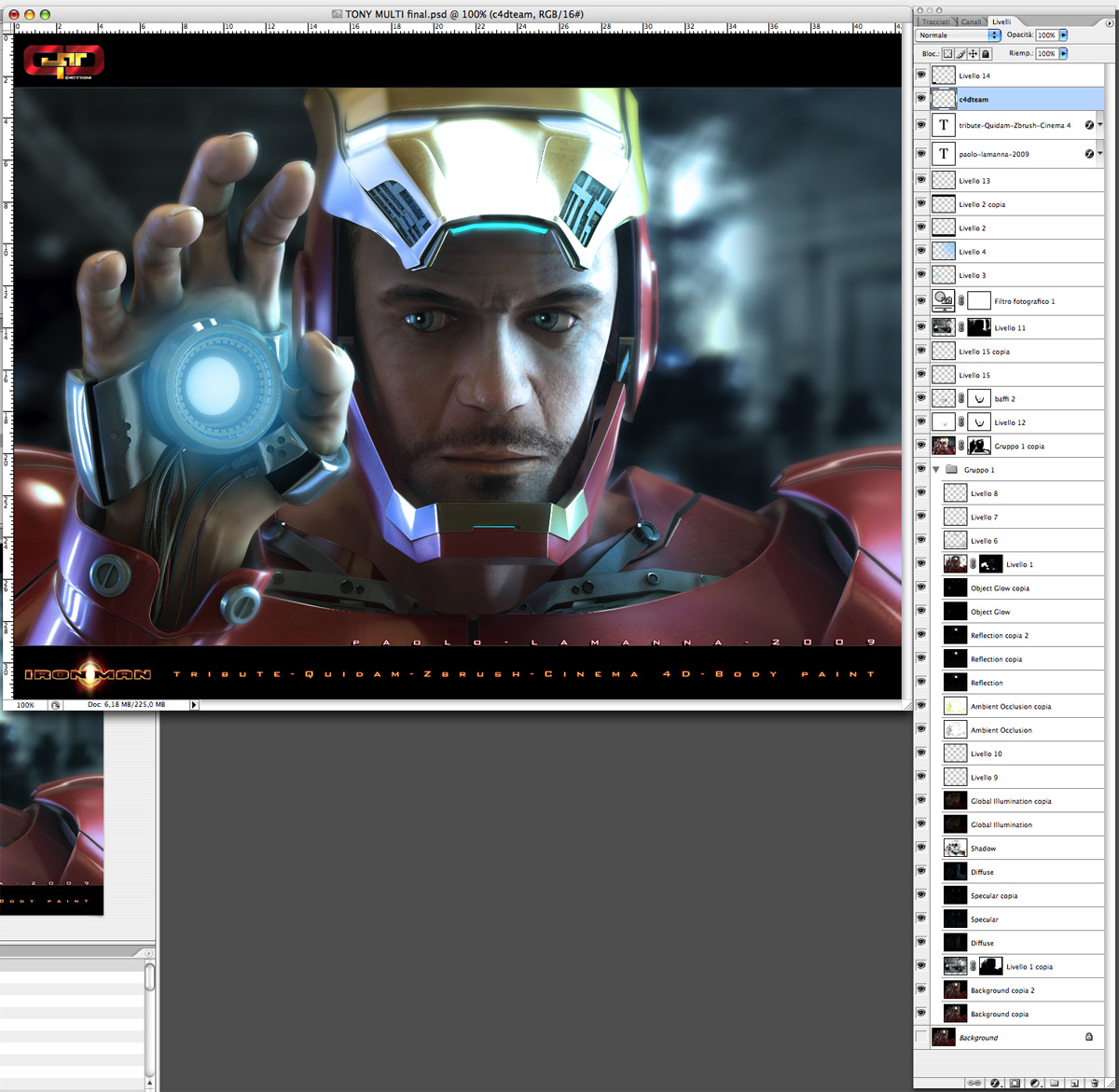Image resolution: width=1119 pixels, height=1092 pixels.
Task: Collapse the Gruppo 1 disclosure triangle
Action: click(x=936, y=469)
